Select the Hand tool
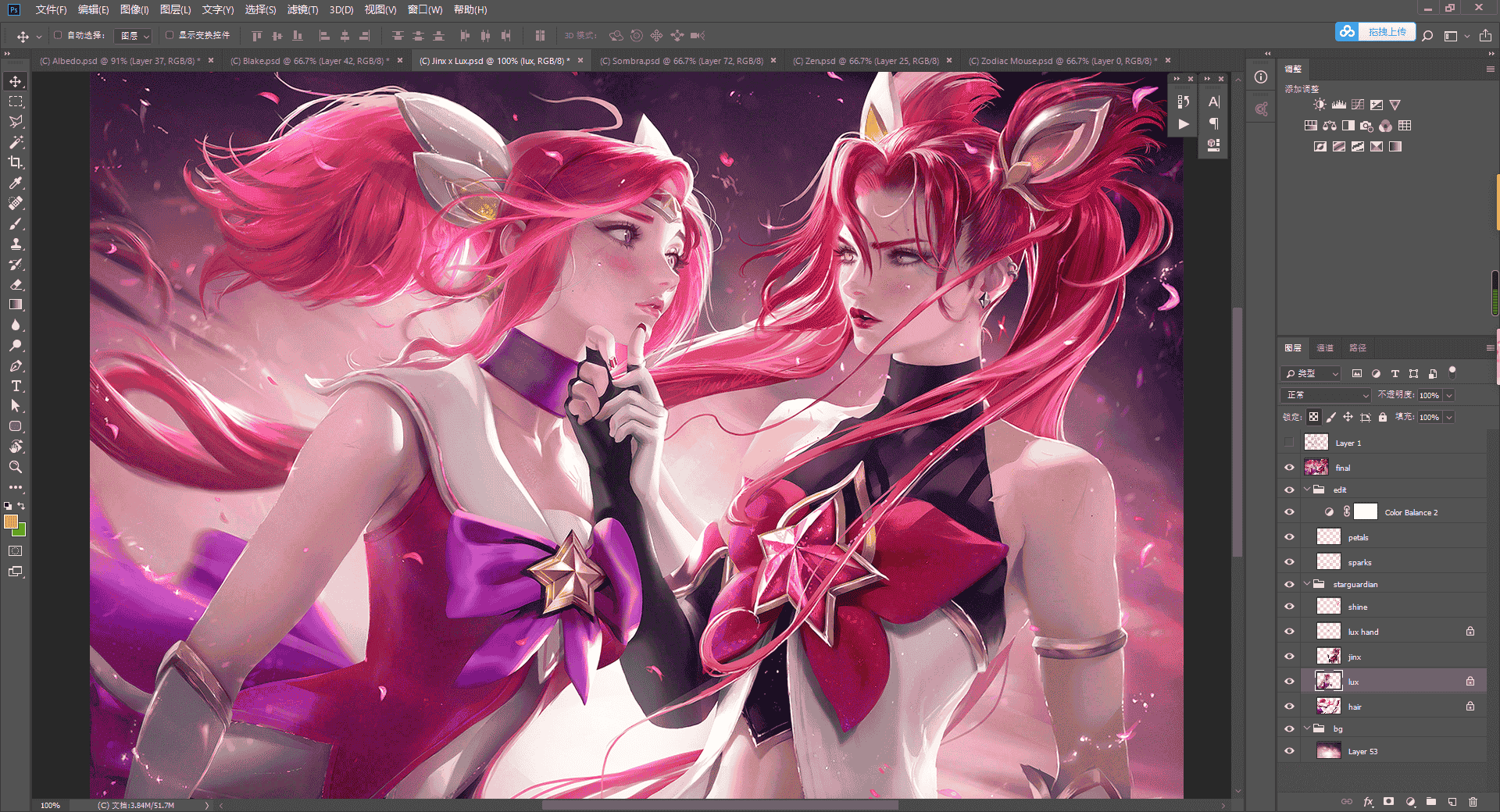This screenshot has height=812, width=1500. (x=16, y=447)
